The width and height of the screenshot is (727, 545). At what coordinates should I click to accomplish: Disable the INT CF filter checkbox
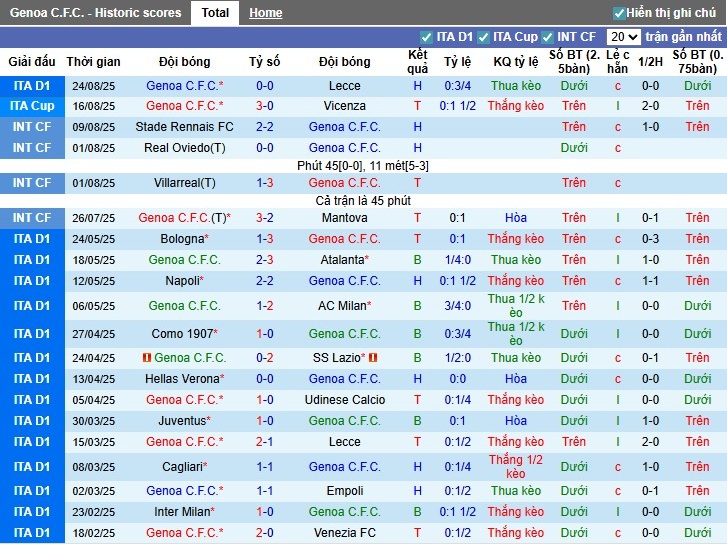pos(549,37)
